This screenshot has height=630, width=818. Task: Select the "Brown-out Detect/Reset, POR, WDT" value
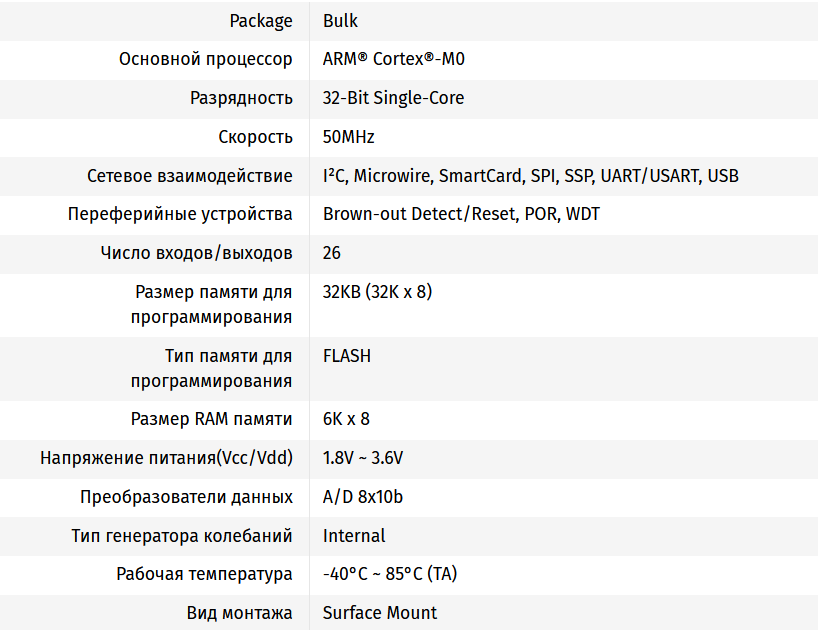point(461,214)
